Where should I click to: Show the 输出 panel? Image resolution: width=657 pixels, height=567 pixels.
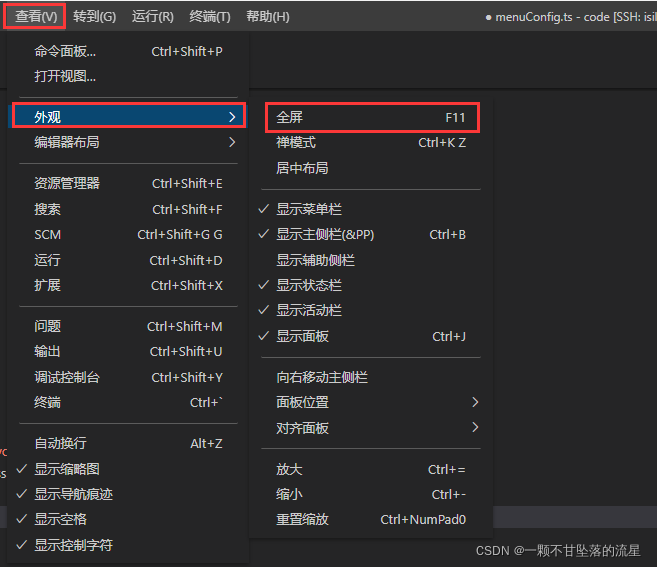tap(128, 351)
